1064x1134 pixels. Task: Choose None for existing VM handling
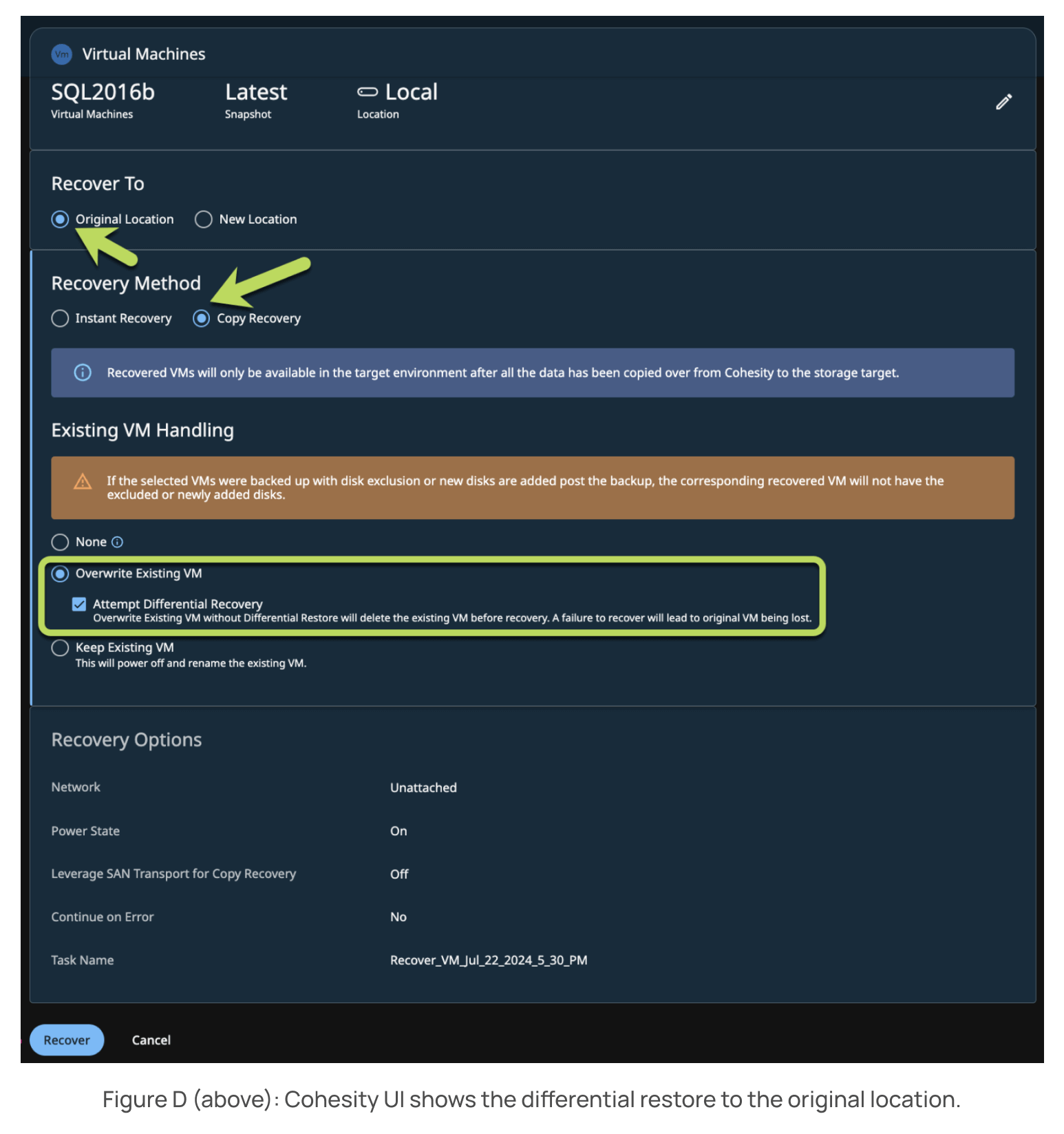tap(61, 542)
